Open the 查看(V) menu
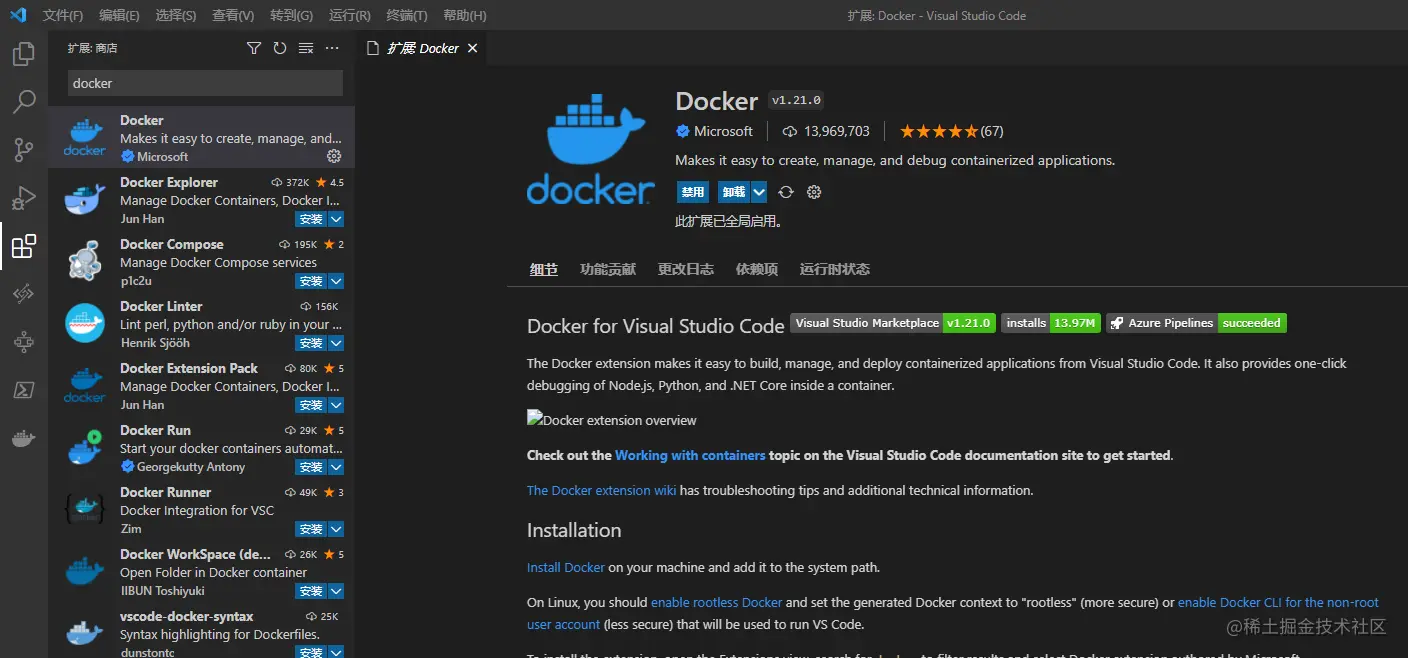 [233, 15]
